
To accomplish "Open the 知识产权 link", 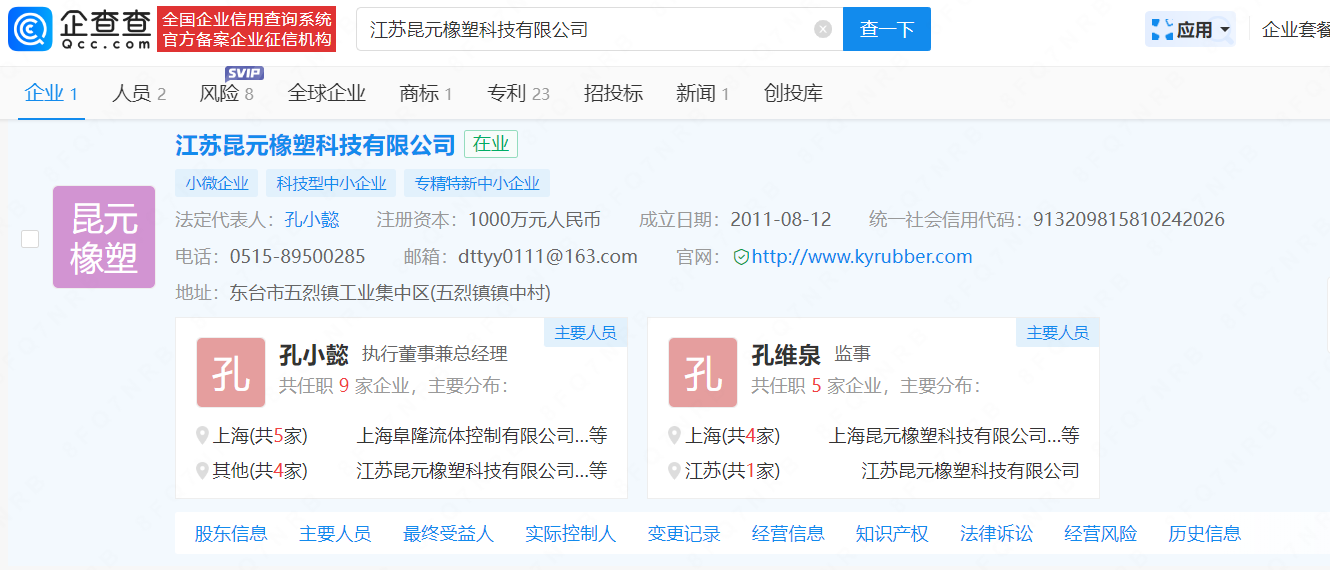I will coord(892,534).
